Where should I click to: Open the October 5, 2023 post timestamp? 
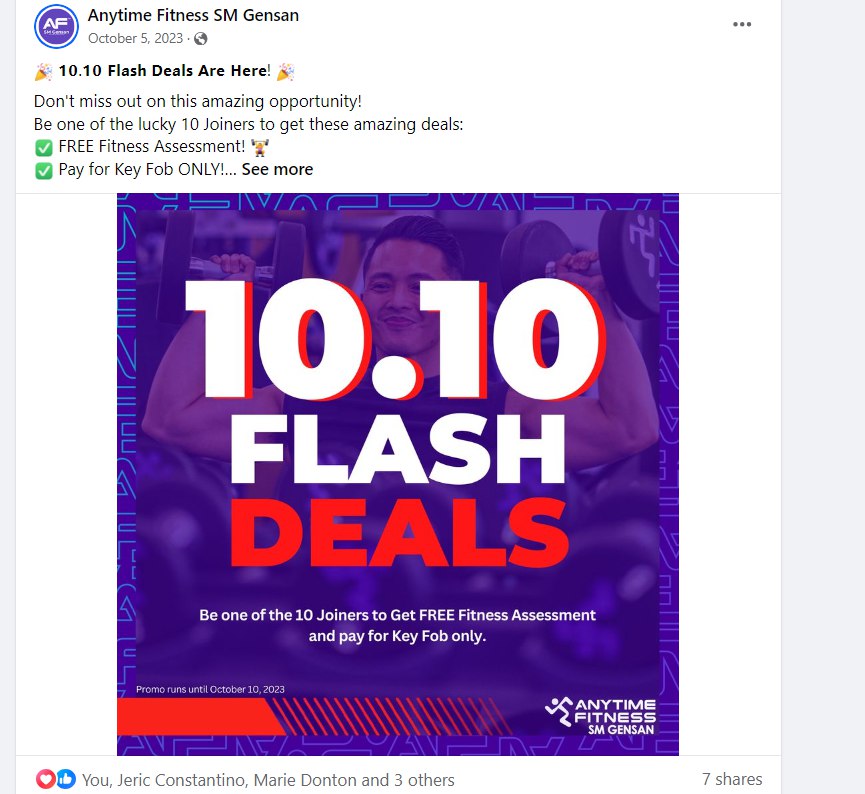[135, 39]
